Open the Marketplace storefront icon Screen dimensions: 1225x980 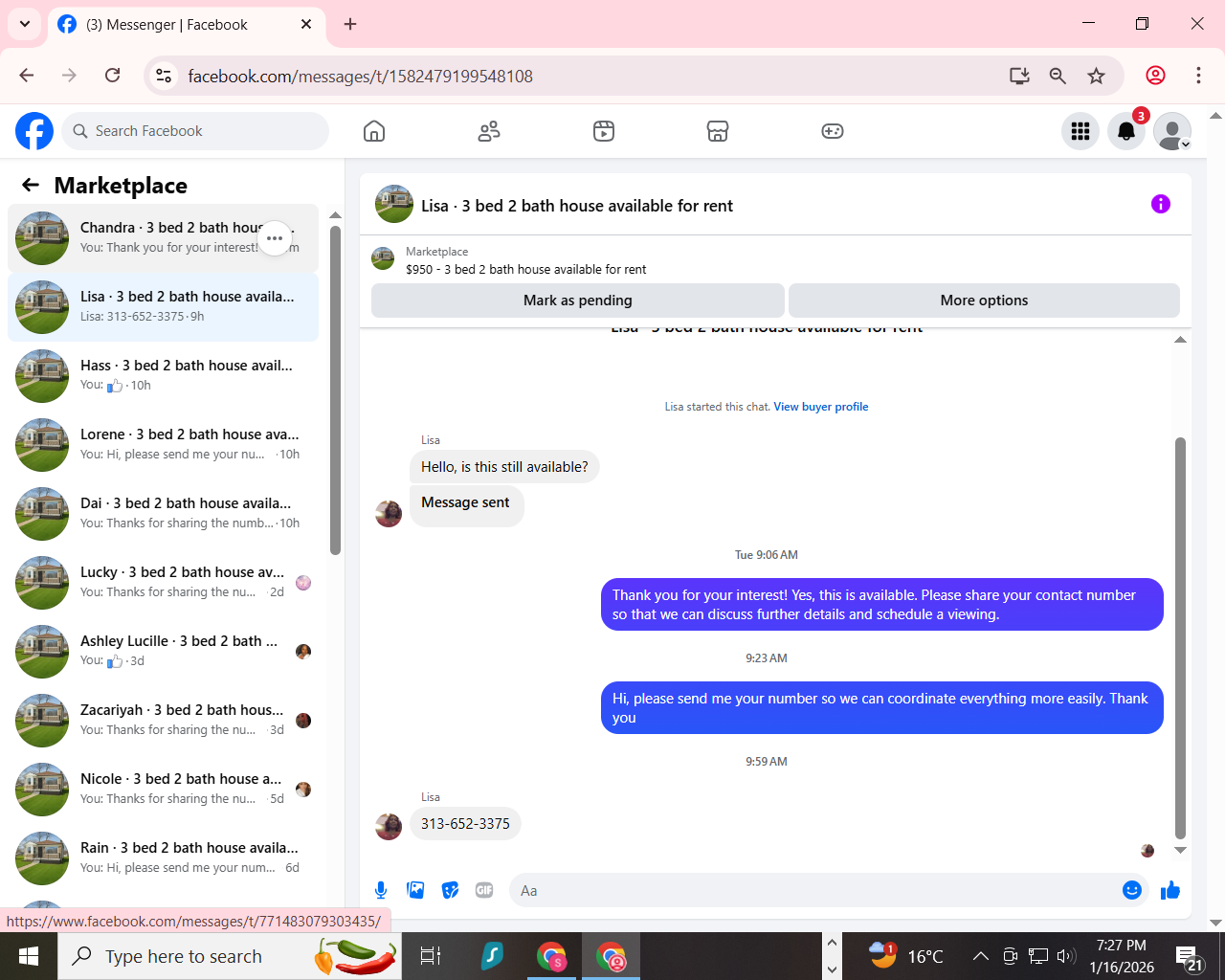pos(718,131)
